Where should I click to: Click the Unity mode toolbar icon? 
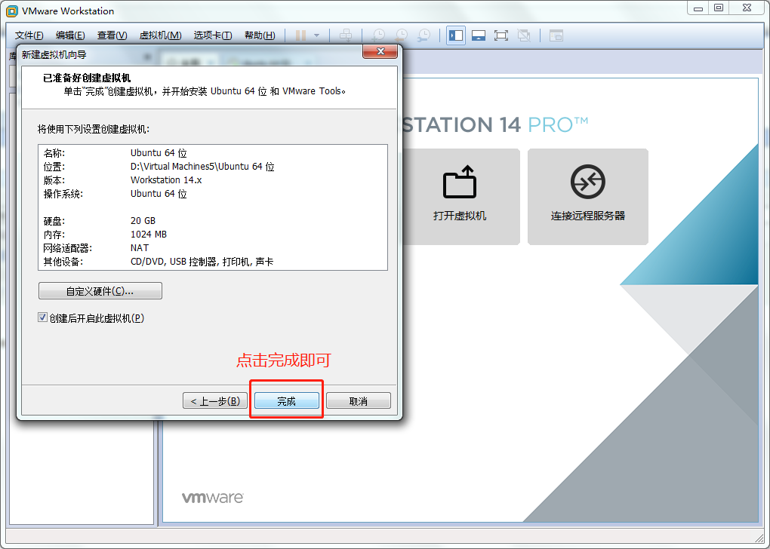click(x=524, y=35)
